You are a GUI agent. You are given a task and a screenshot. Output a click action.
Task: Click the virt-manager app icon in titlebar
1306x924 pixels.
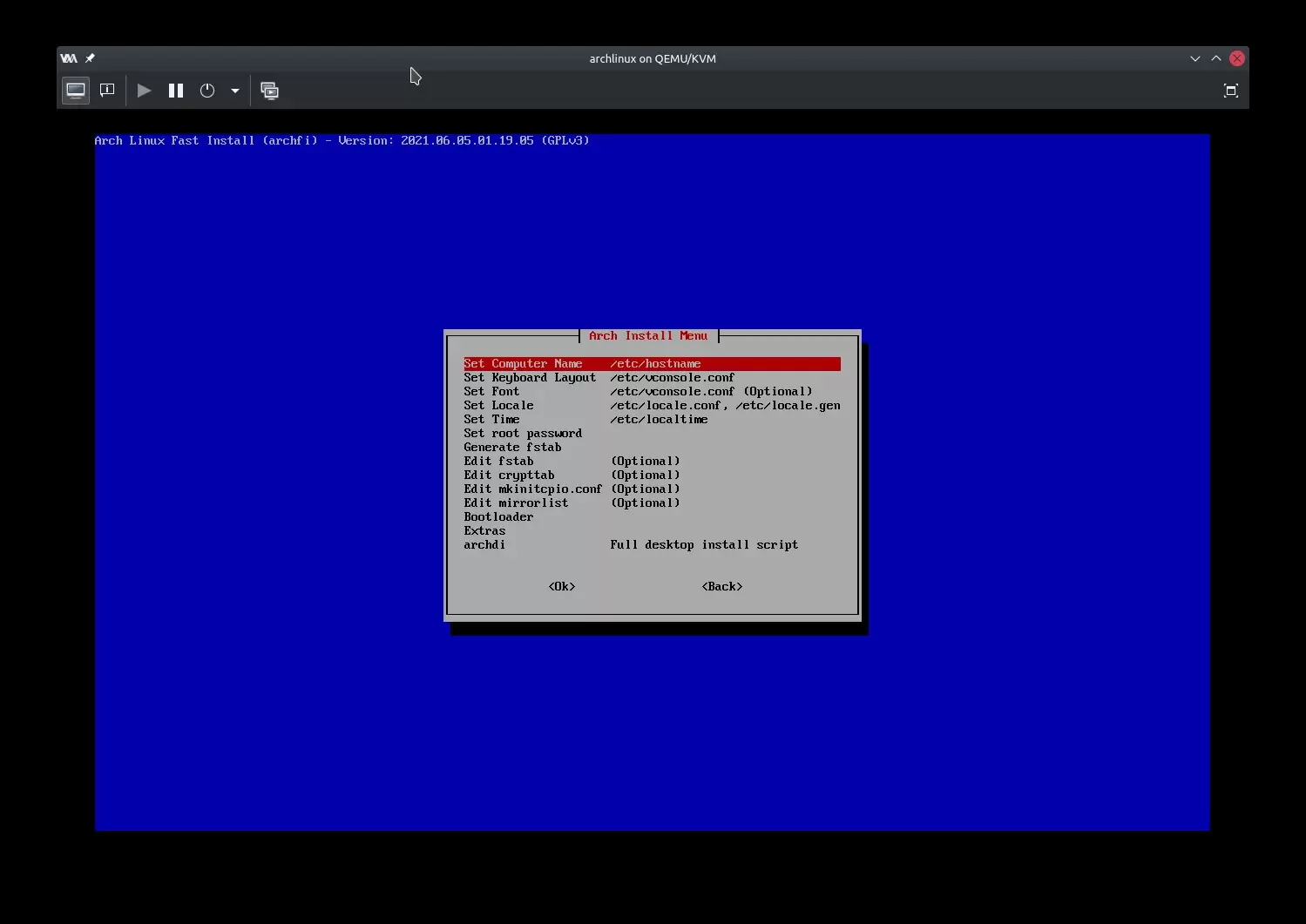(x=69, y=58)
